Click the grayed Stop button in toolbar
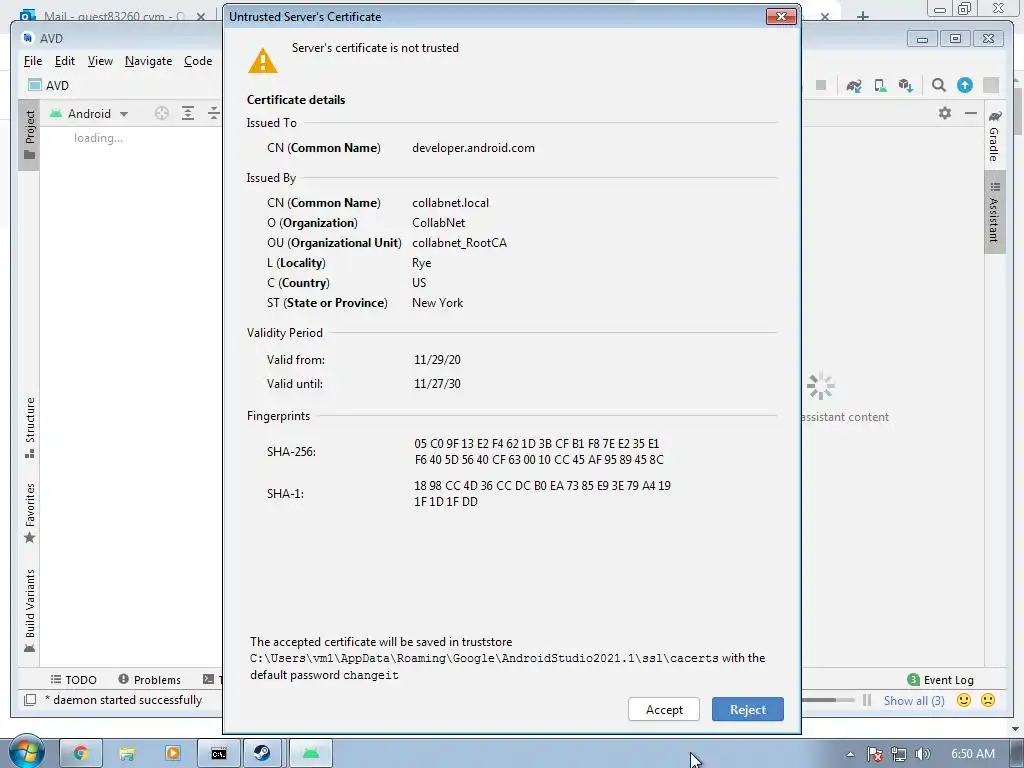Image resolution: width=1024 pixels, height=768 pixels. 821,85
